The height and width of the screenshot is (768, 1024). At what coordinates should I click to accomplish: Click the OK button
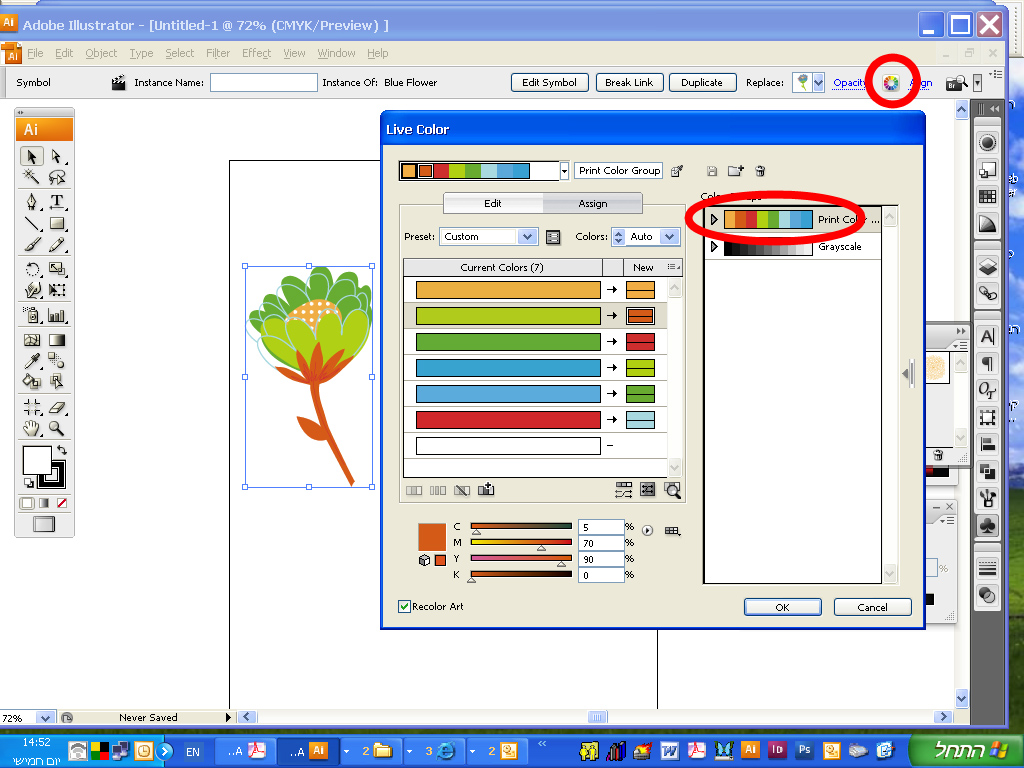click(782, 607)
